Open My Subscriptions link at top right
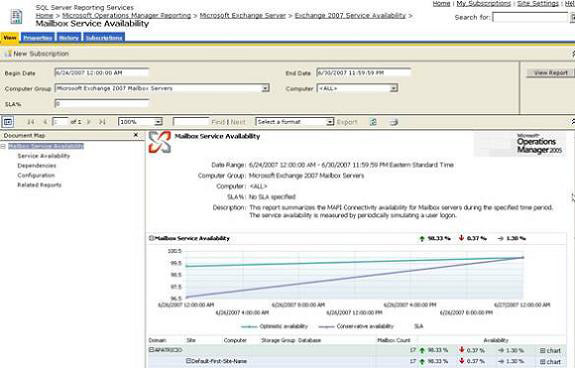575x368 pixels. [x=483, y=4]
